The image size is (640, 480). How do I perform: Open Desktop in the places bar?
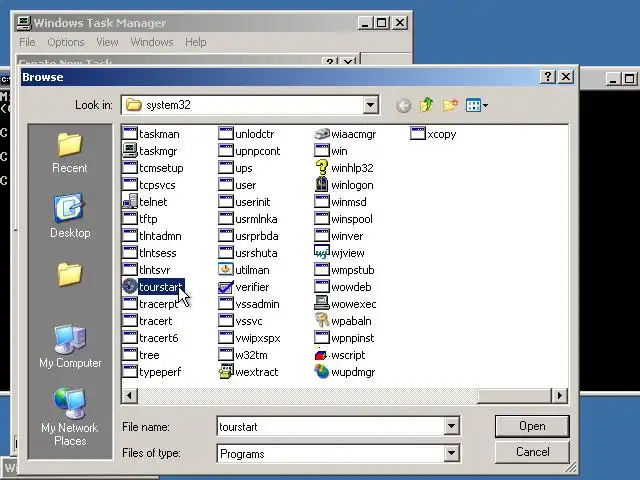(70, 216)
